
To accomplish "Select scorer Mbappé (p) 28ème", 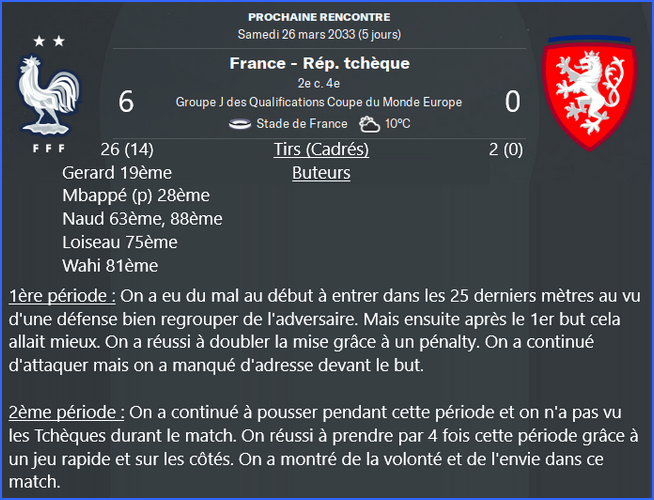I will [x=136, y=196].
